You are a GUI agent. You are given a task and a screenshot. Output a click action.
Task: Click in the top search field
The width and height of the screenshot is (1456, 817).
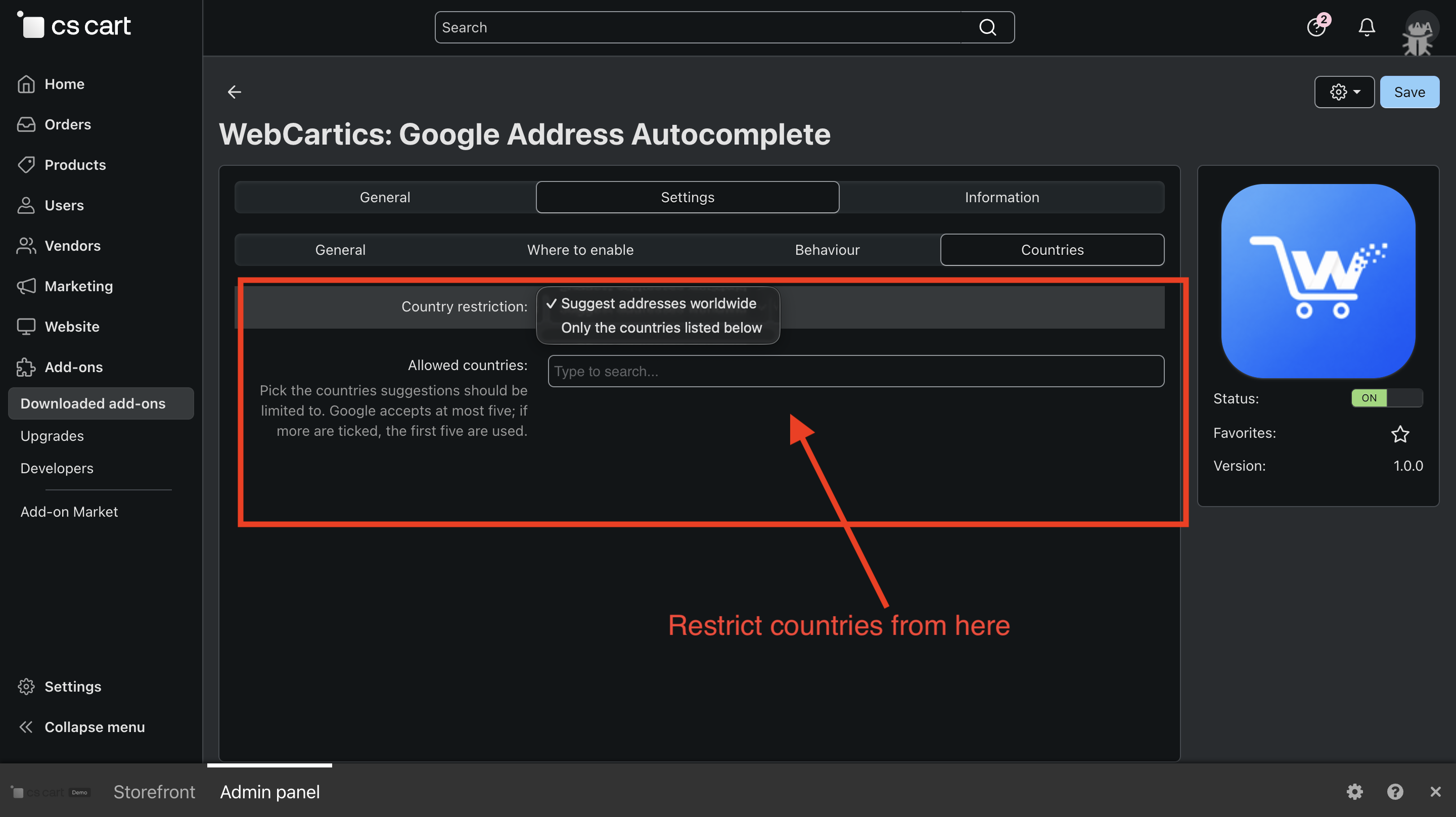pyautogui.click(x=698, y=27)
